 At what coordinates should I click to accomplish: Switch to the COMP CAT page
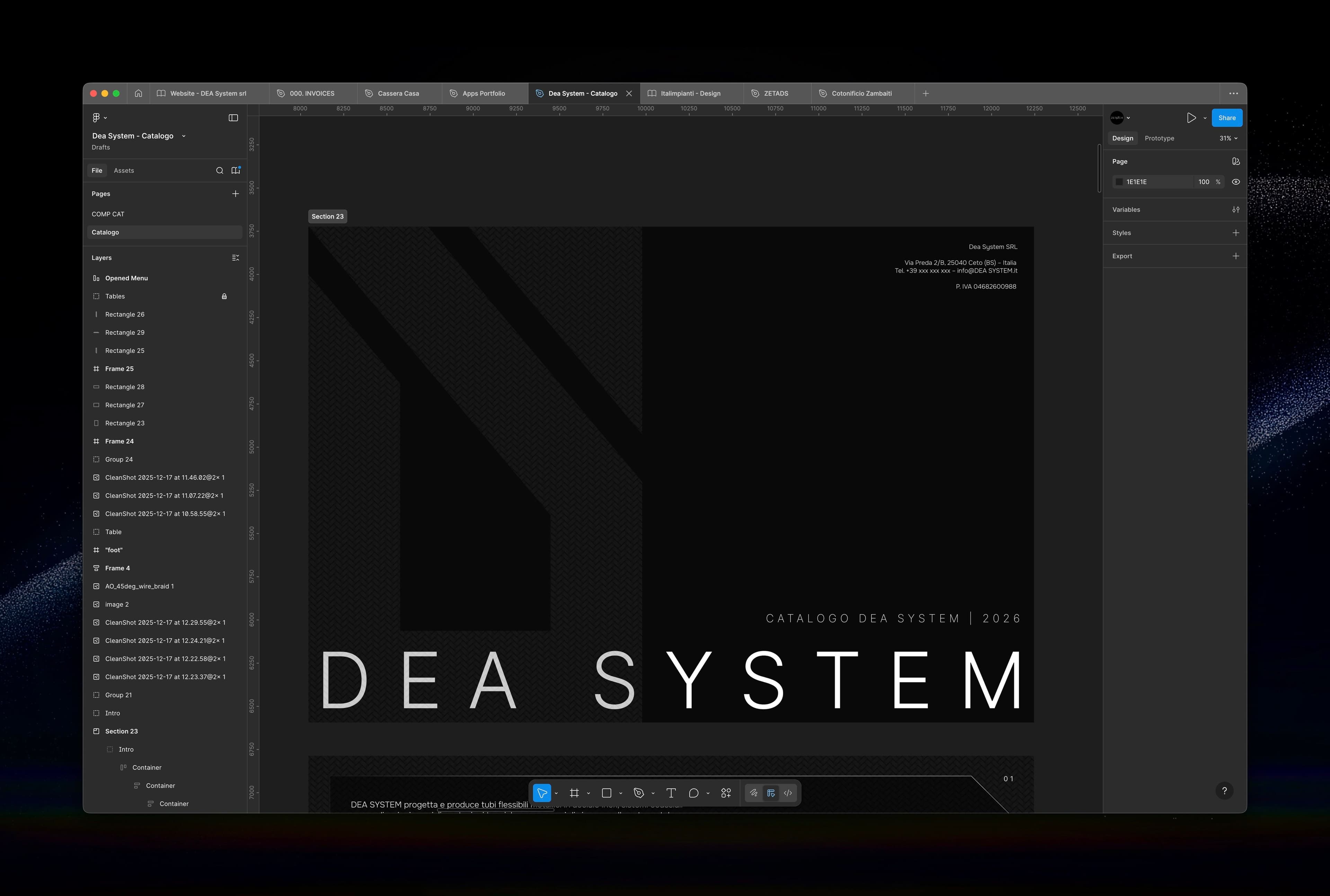[108, 214]
